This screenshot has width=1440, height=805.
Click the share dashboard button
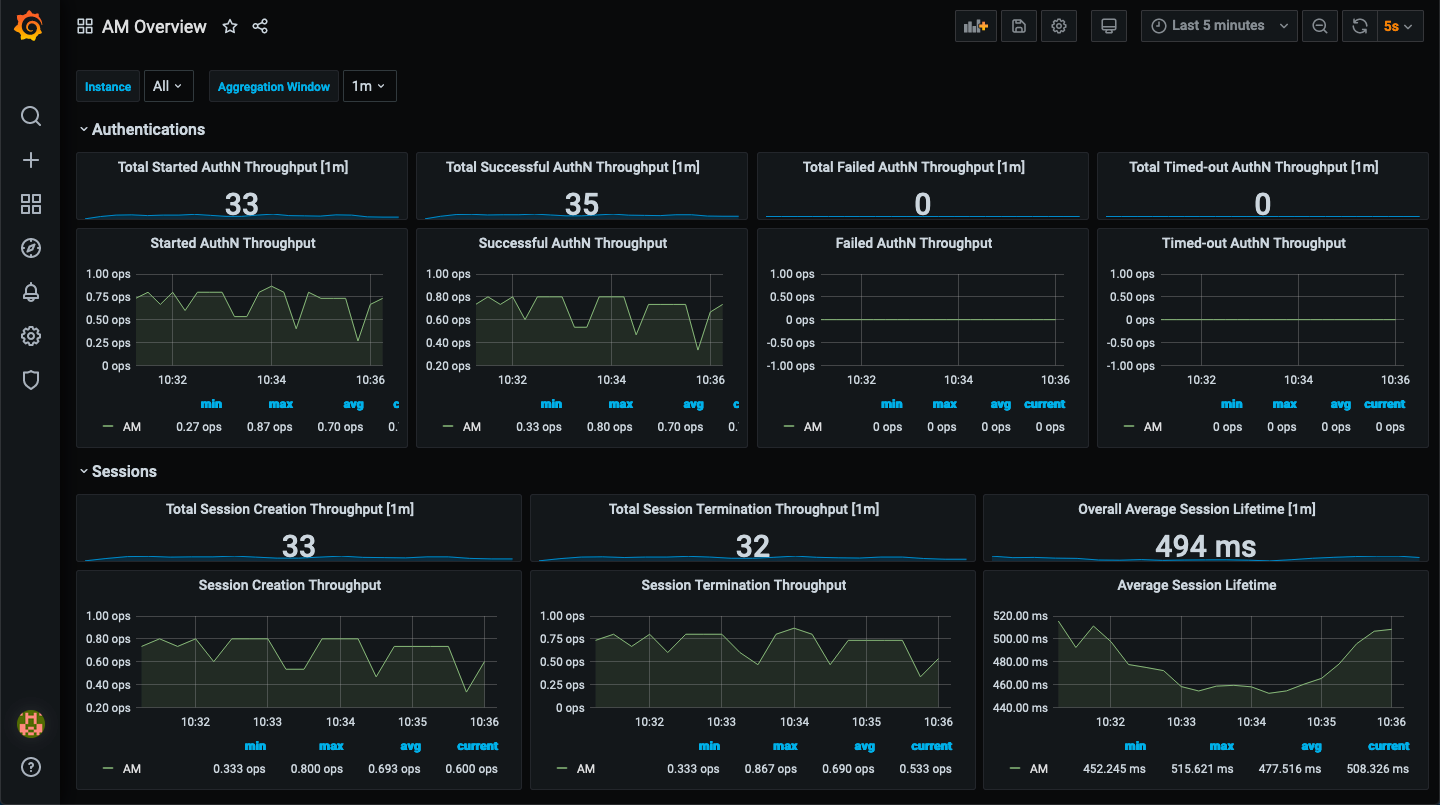click(260, 26)
